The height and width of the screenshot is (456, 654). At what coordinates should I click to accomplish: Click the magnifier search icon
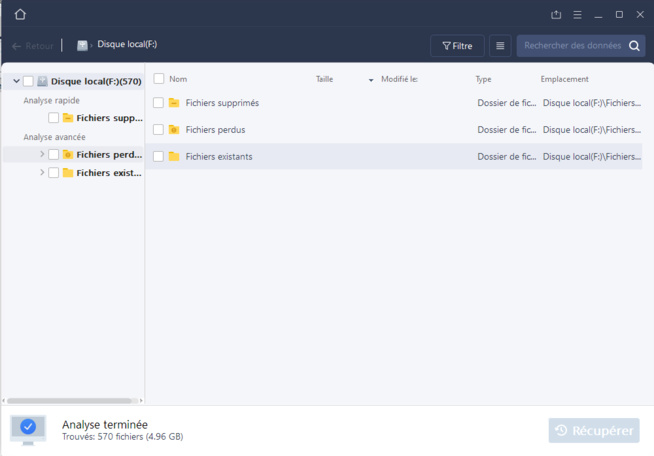635,46
